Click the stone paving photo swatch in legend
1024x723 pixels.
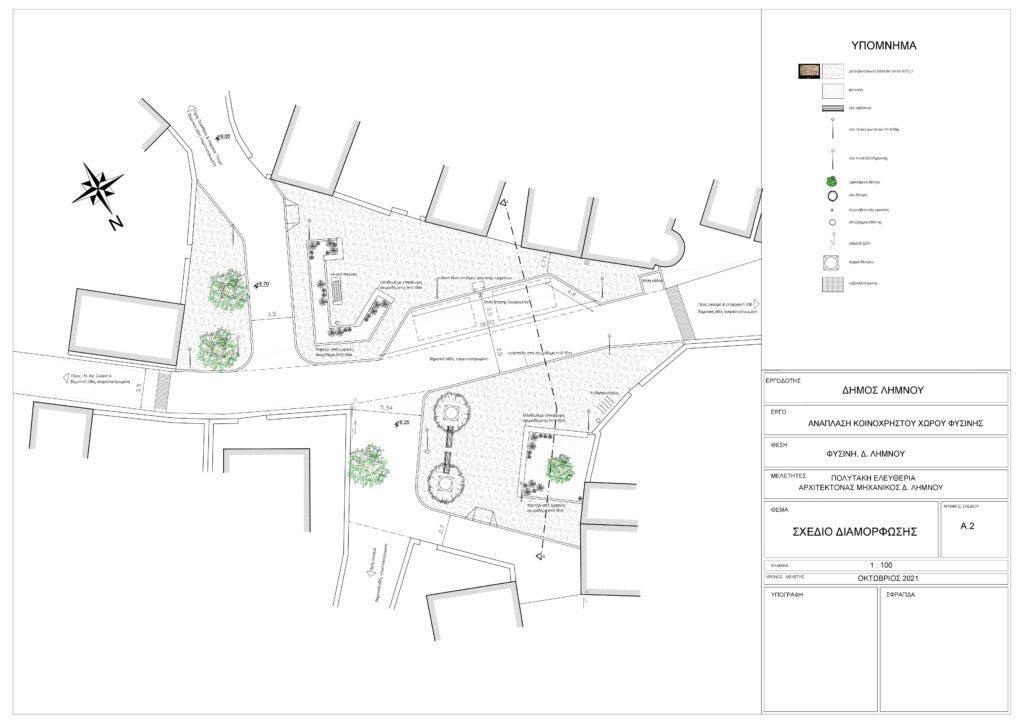[809, 71]
